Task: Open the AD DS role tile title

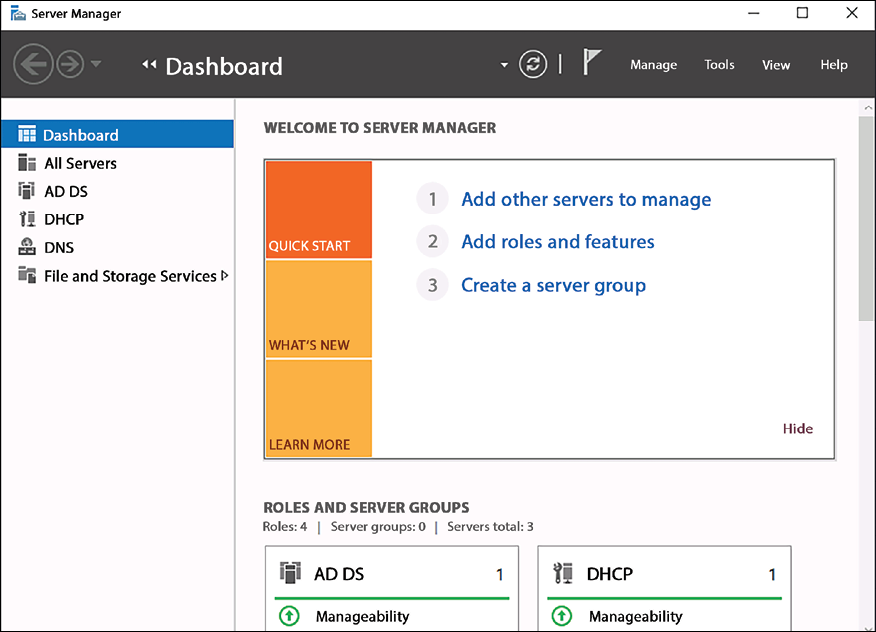Action: [x=339, y=574]
